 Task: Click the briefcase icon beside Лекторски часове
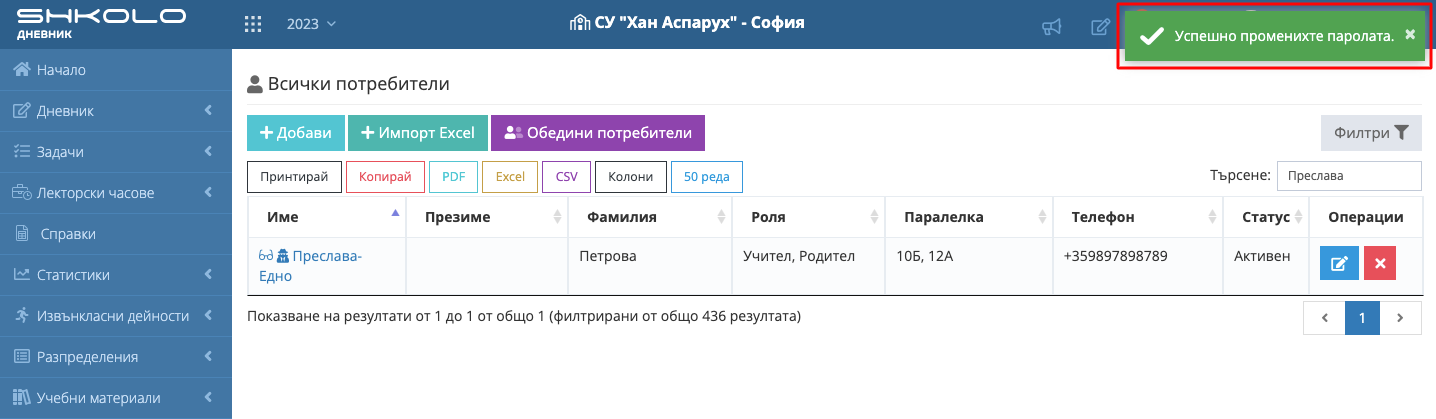[21, 193]
